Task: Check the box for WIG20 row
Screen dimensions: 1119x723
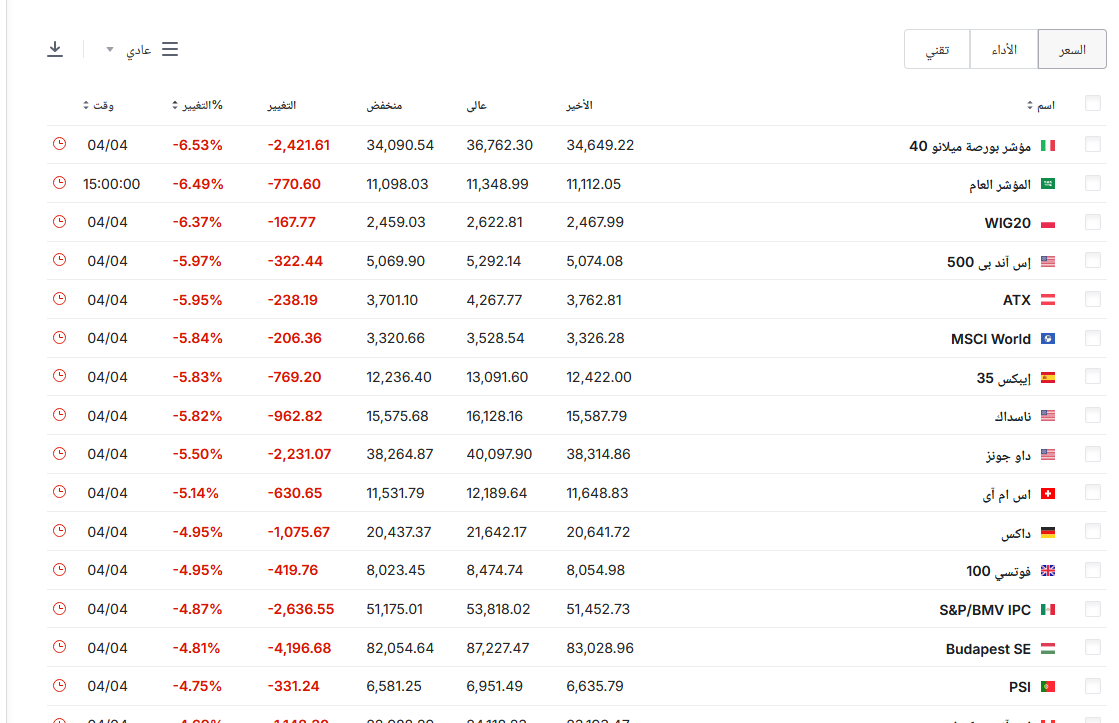Action: [1093, 221]
